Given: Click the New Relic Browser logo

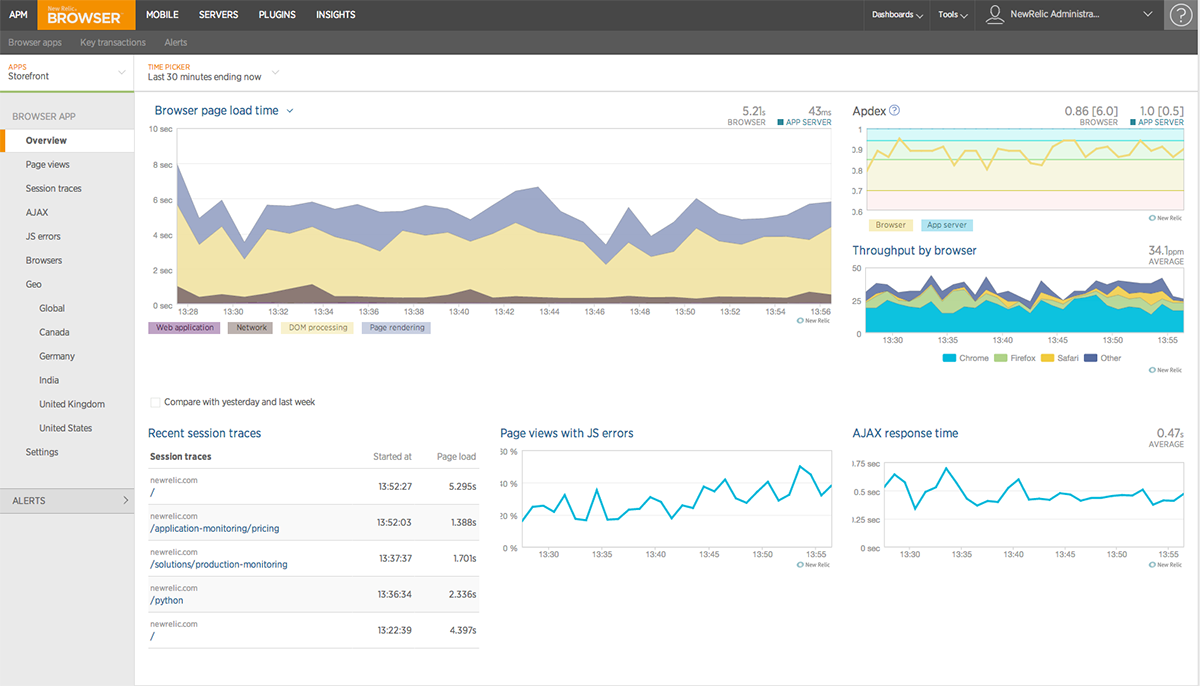Looking at the screenshot, I should 85,15.
